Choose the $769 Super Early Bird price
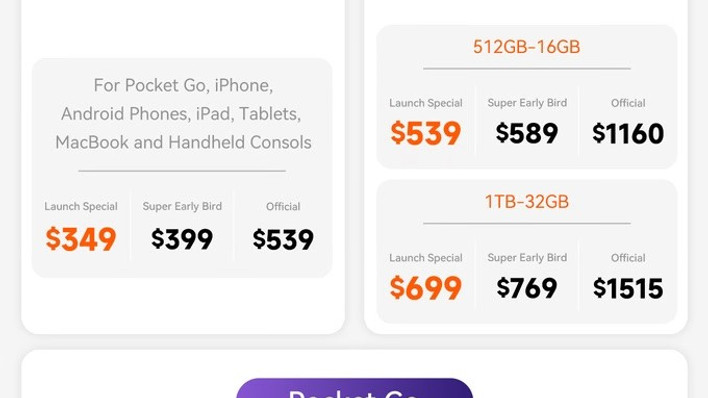The height and width of the screenshot is (398, 708). click(x=526, y=288)
